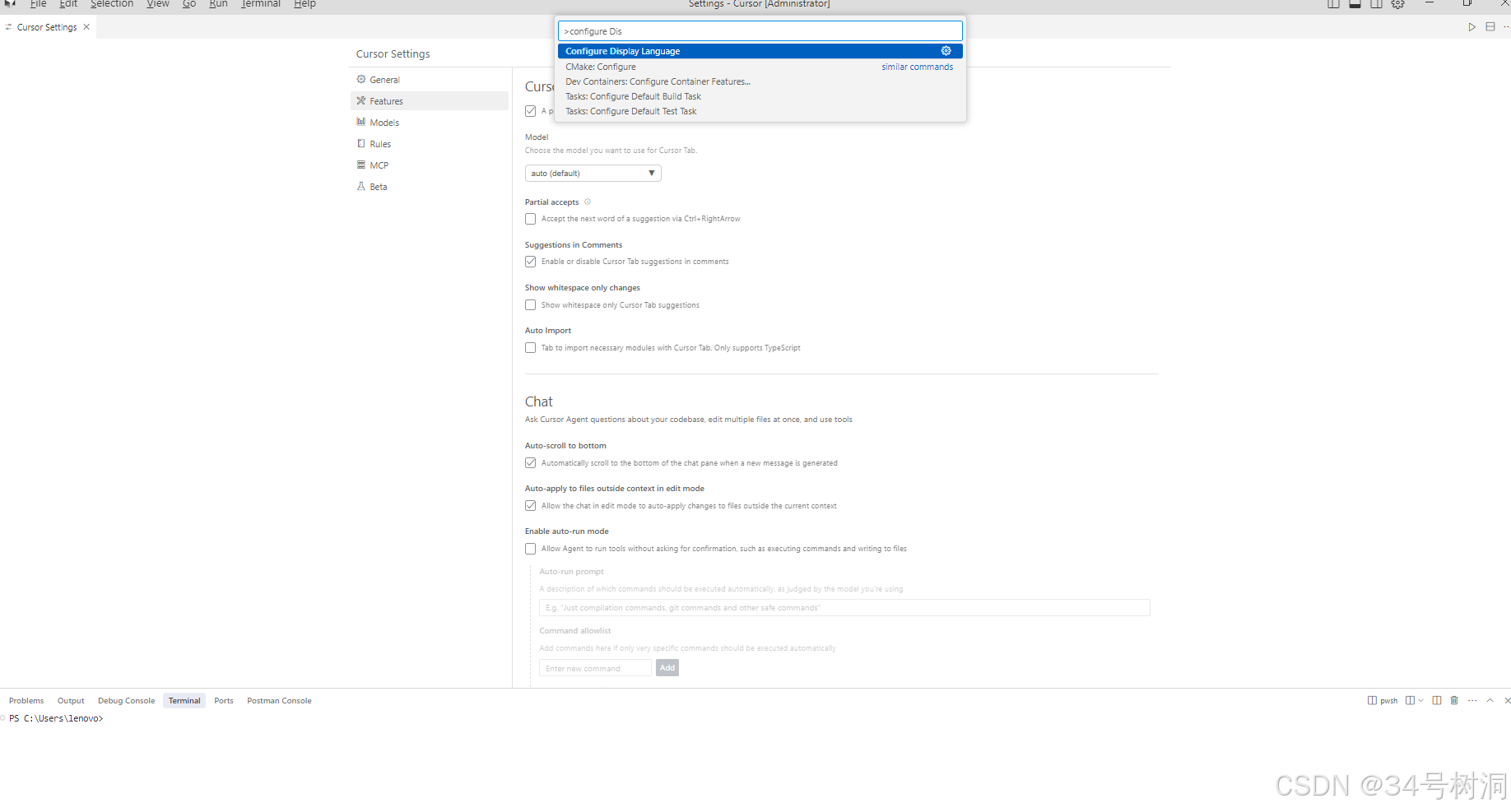The width and height of the screenshot is (1511, 812).
Task: Open settings gear icon in title bar
Action: click(1397, 4)
